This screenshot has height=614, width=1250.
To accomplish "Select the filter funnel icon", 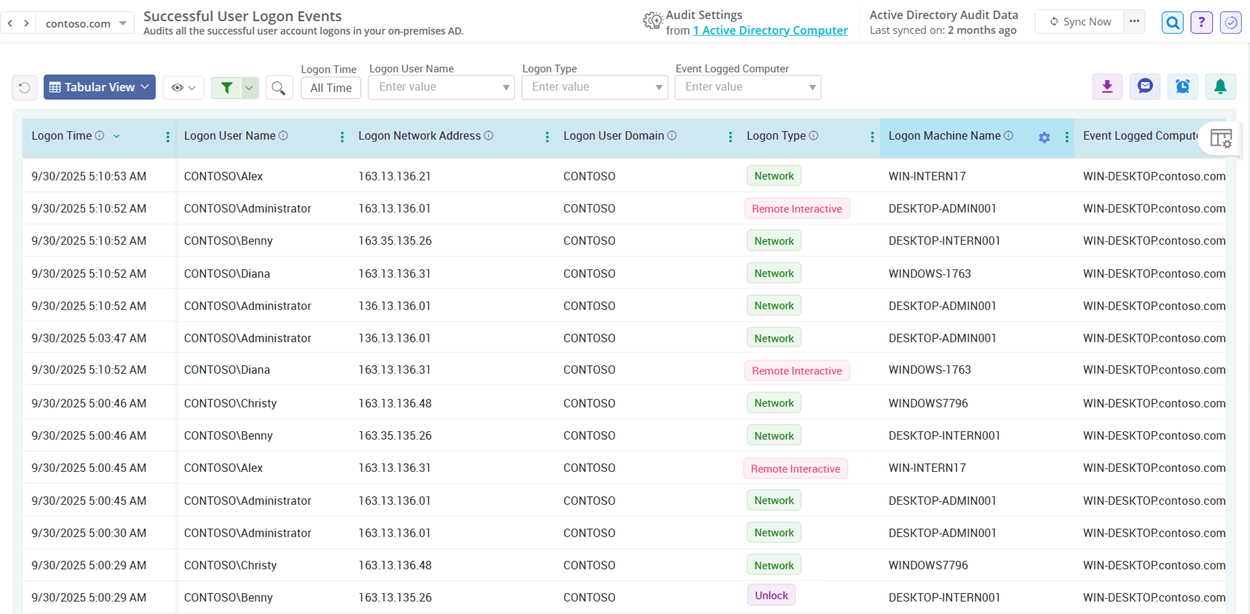I will [x=228, y=87].
